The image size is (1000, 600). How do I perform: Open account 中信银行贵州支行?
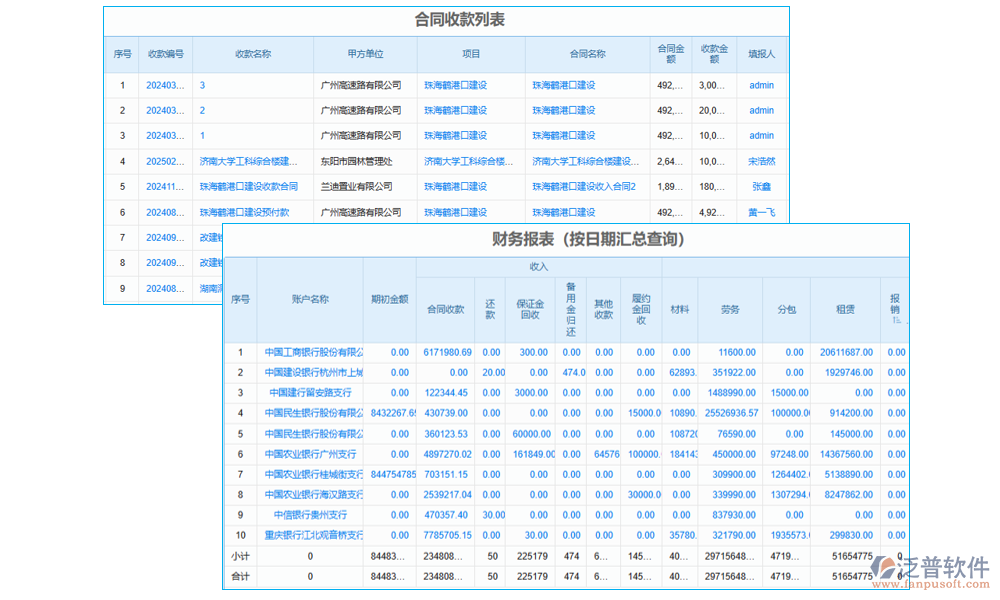[310, 515]
